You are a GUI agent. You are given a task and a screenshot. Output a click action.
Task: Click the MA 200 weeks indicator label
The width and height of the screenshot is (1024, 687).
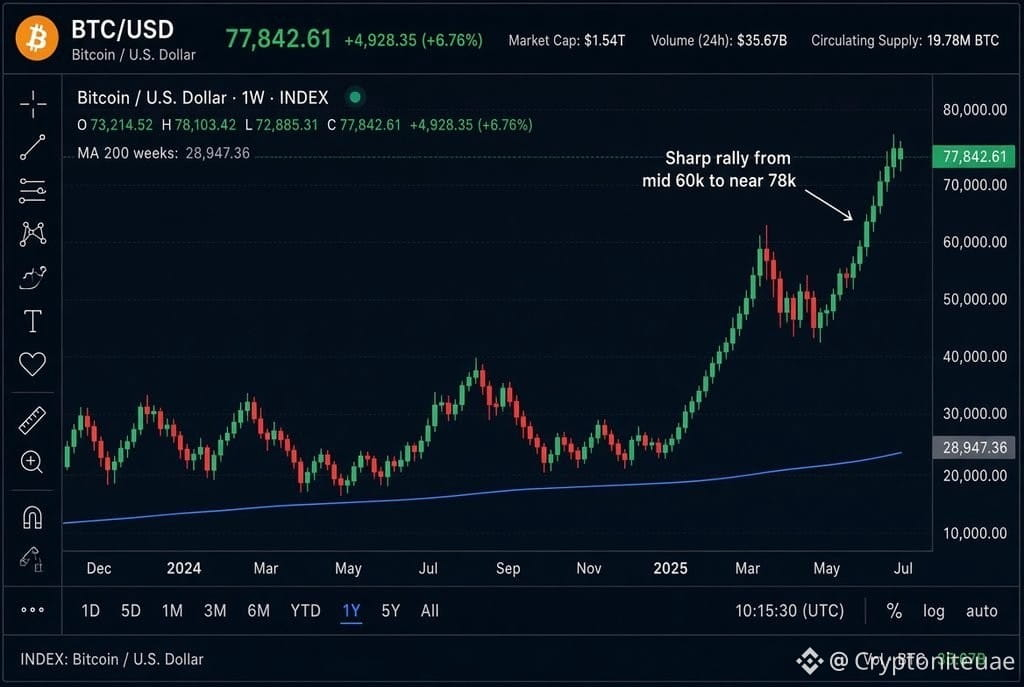(163, 153)
